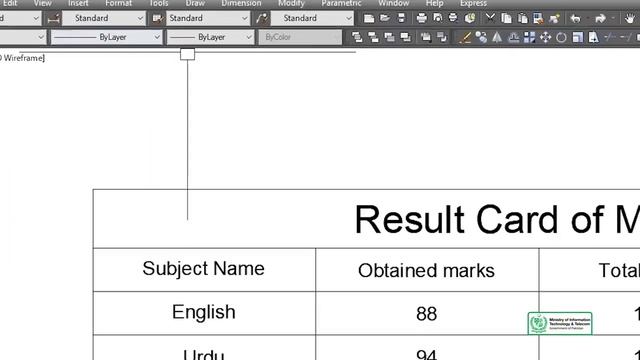This screenshot has height=360, width=640.
Task: Open the lineweight ByLayer dropdown
Action: (x=211, y=37)
